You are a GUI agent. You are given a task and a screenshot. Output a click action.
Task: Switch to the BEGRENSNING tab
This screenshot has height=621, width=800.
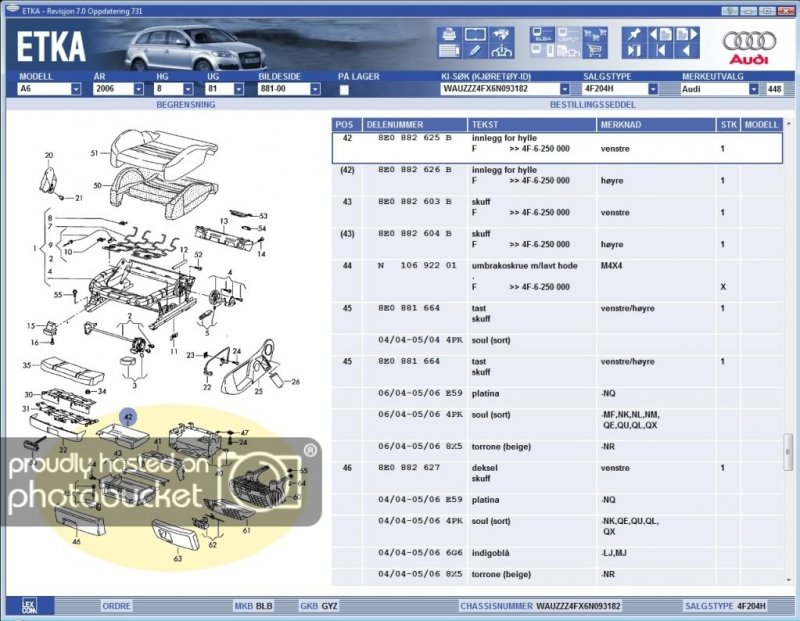(x=184, y=104)
